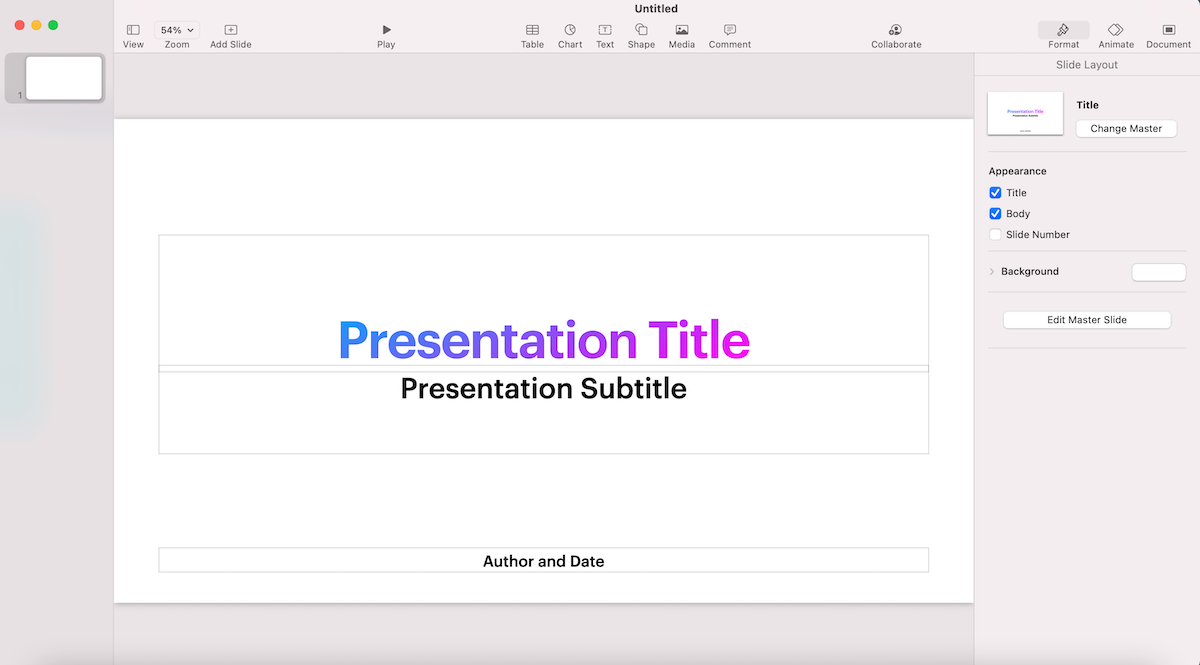1200x665 pixels.
Task: Enable the Slide Number checkbox
Action: (995, 235)
